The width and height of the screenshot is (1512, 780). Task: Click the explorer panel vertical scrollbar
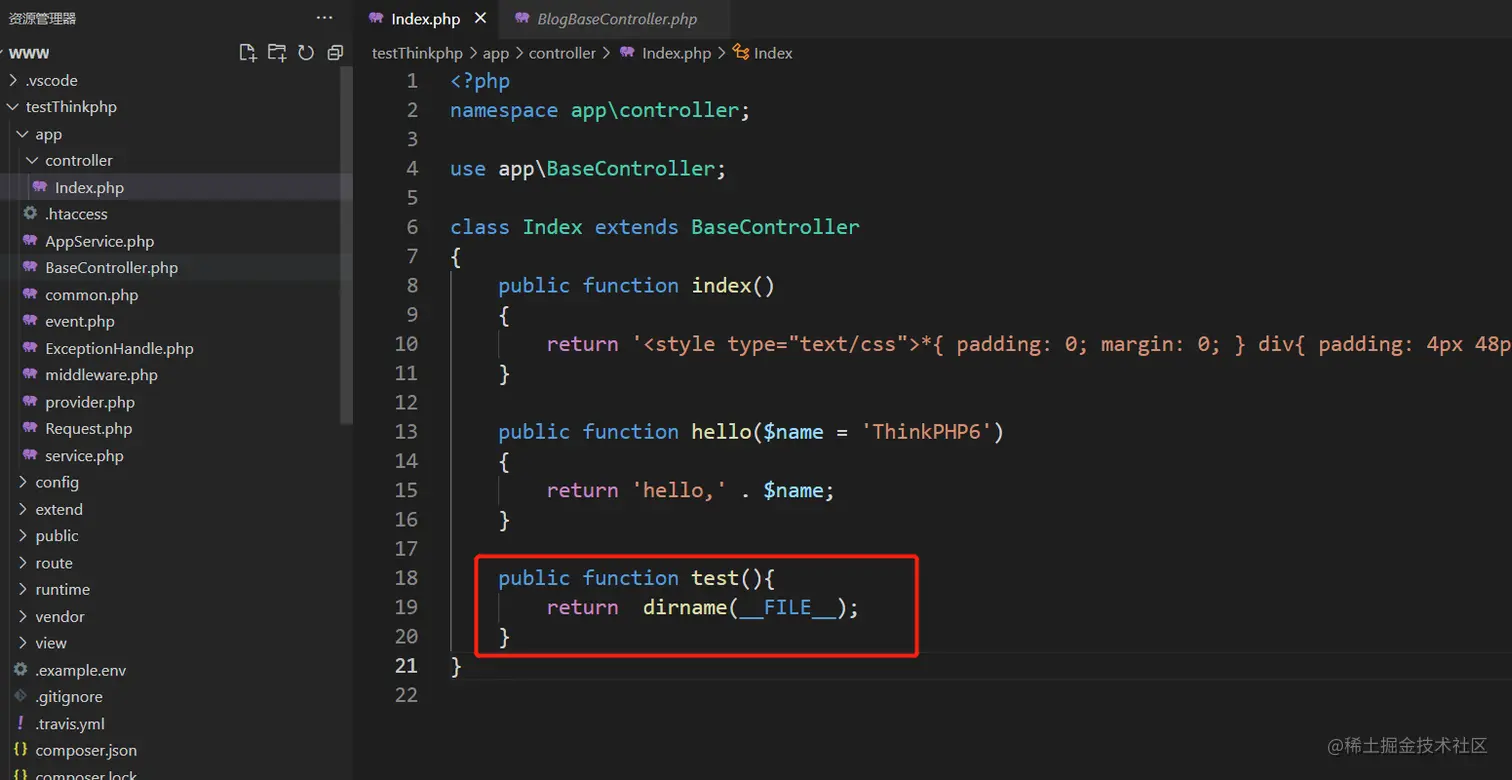pyautogui.click(x=347, y=245)
